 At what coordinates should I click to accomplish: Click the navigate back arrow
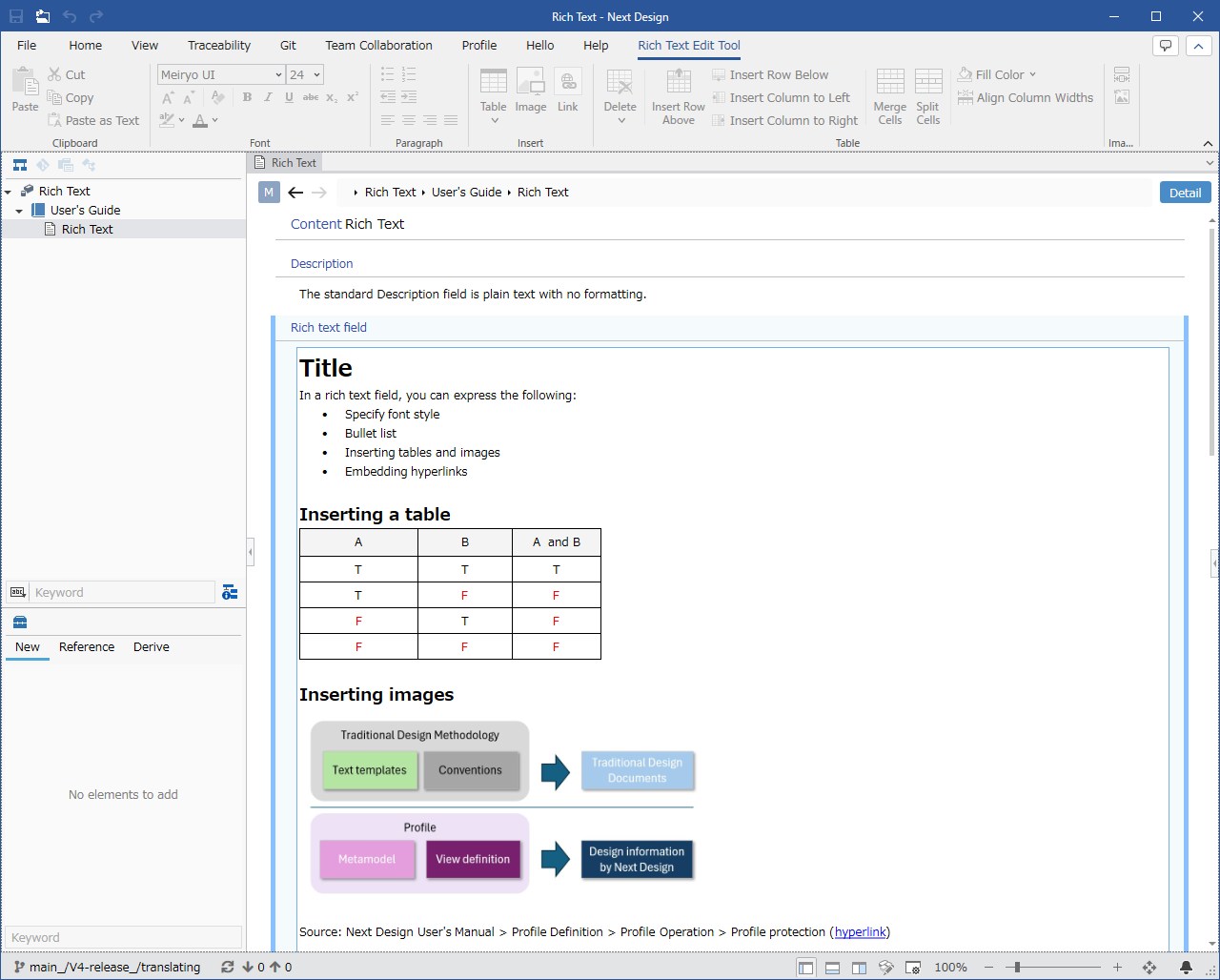coord(295,193)
